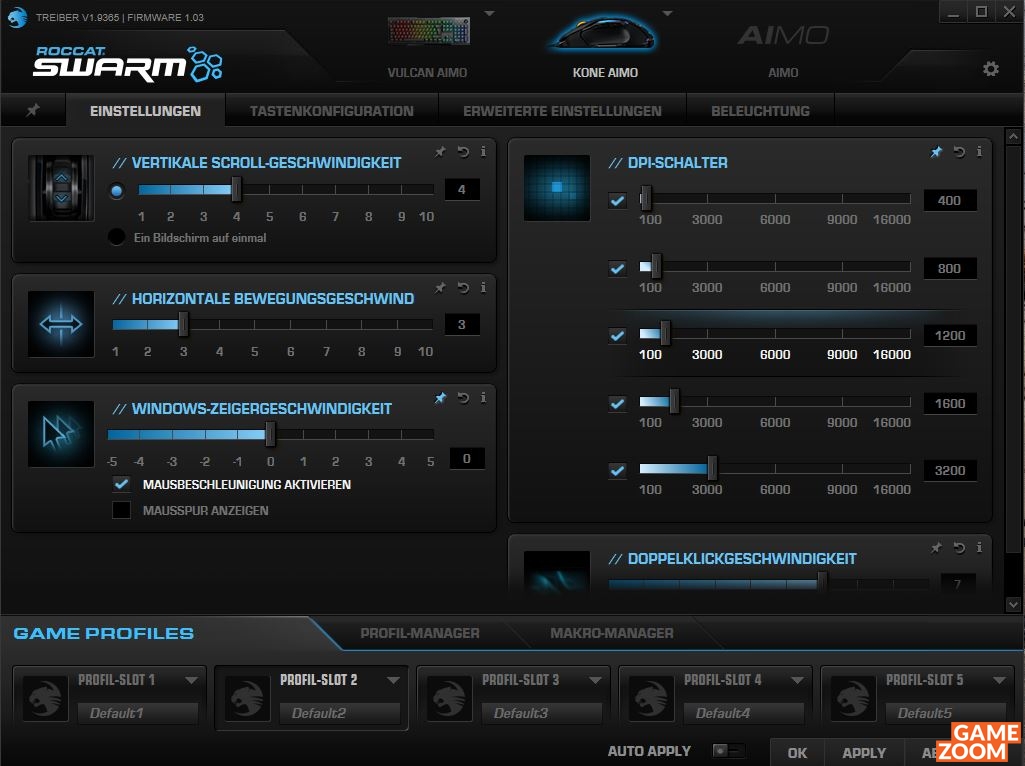Screen dimensions: 1025x766
Task: Select the Default2 profile name field
Action: tap(339, 713)
